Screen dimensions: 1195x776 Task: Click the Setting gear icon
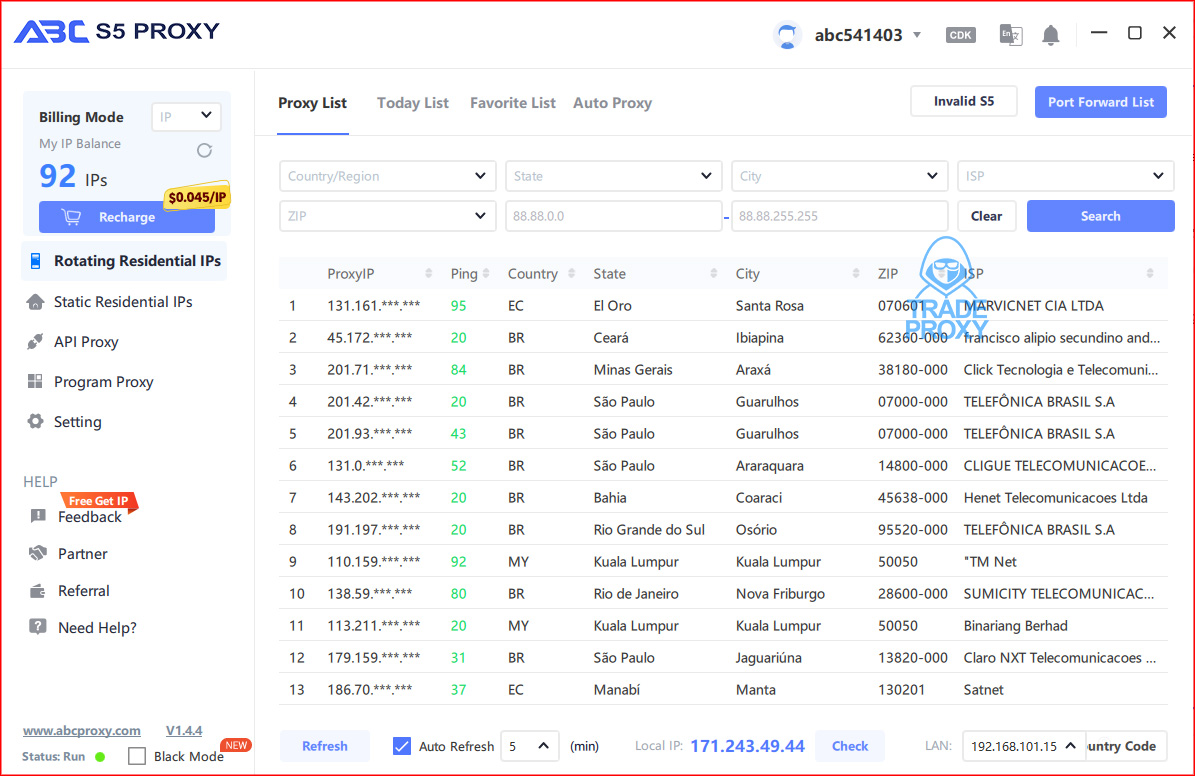point(35,421)
